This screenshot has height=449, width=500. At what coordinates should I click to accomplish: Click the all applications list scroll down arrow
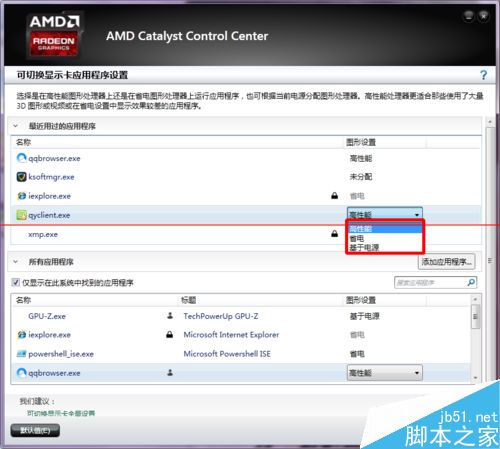point(475,378)
